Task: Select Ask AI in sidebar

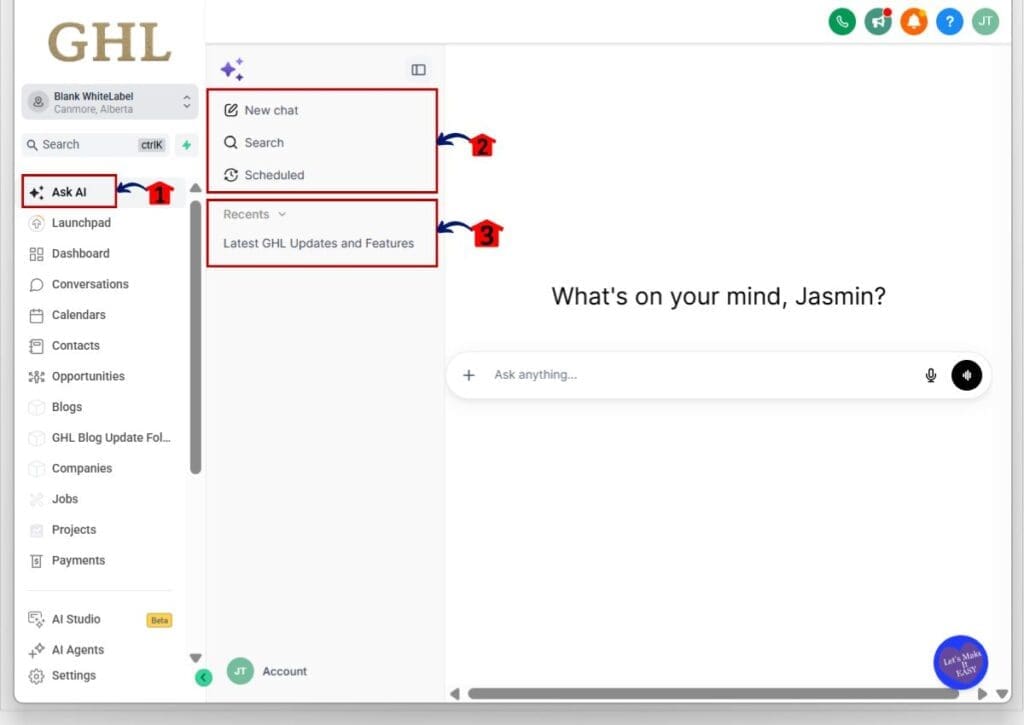Action: (69, 192)
